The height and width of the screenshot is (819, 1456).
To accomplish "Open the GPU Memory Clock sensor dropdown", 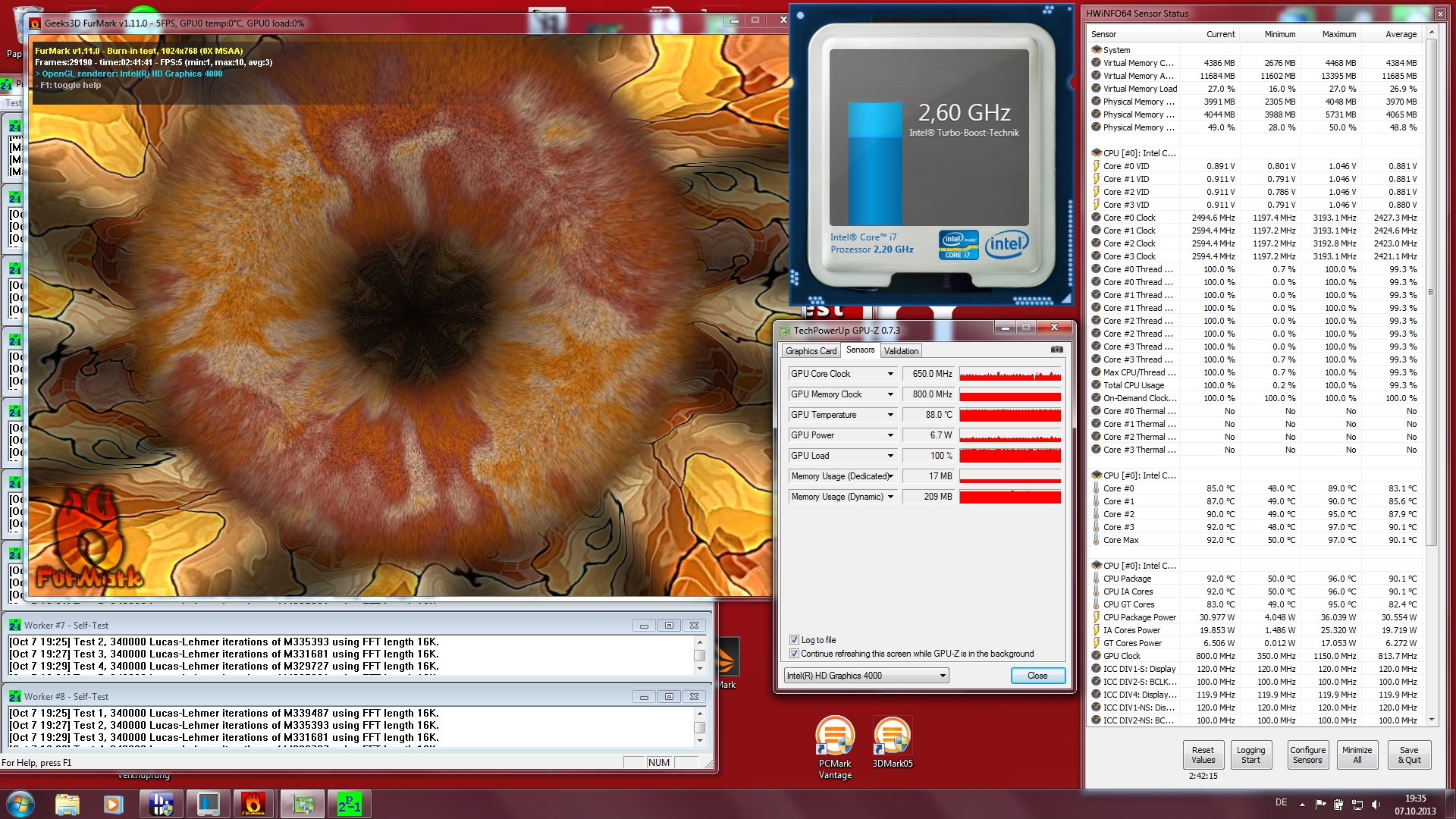I will [890, 394].
